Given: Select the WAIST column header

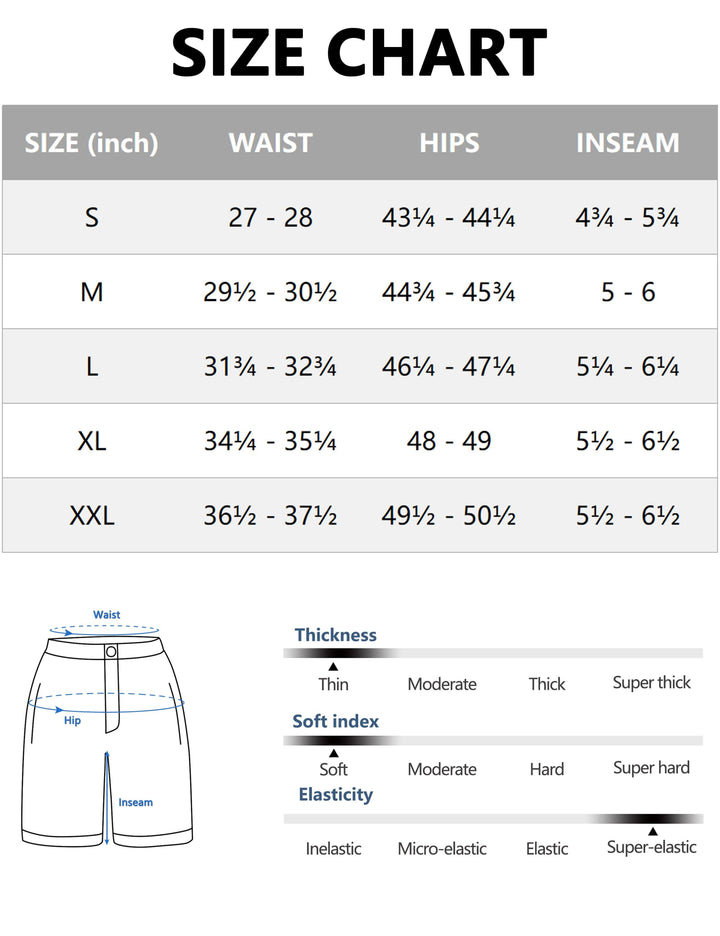Looking at the screenshot, I should (x=270, y=143).
